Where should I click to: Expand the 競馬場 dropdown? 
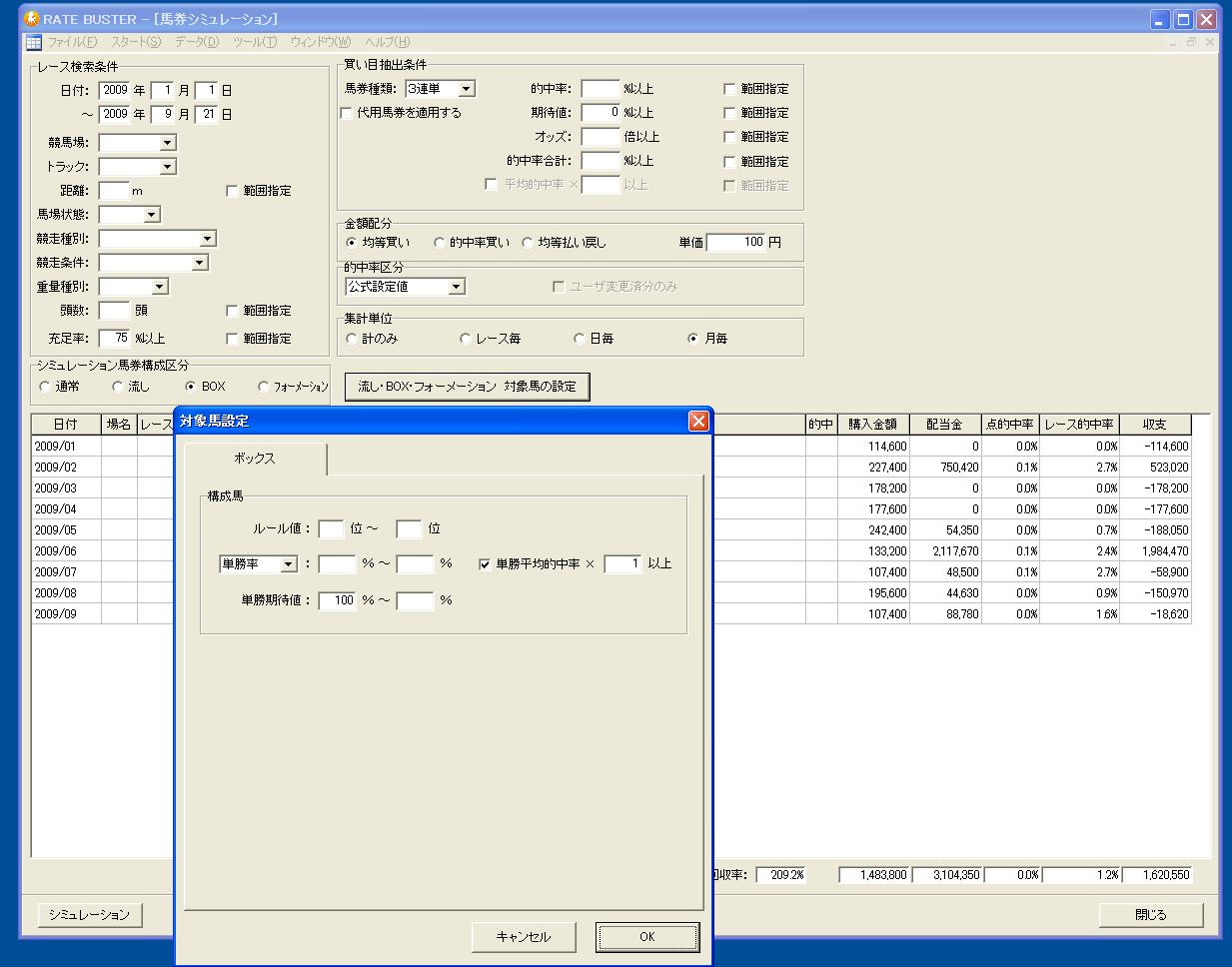point(167,143)
